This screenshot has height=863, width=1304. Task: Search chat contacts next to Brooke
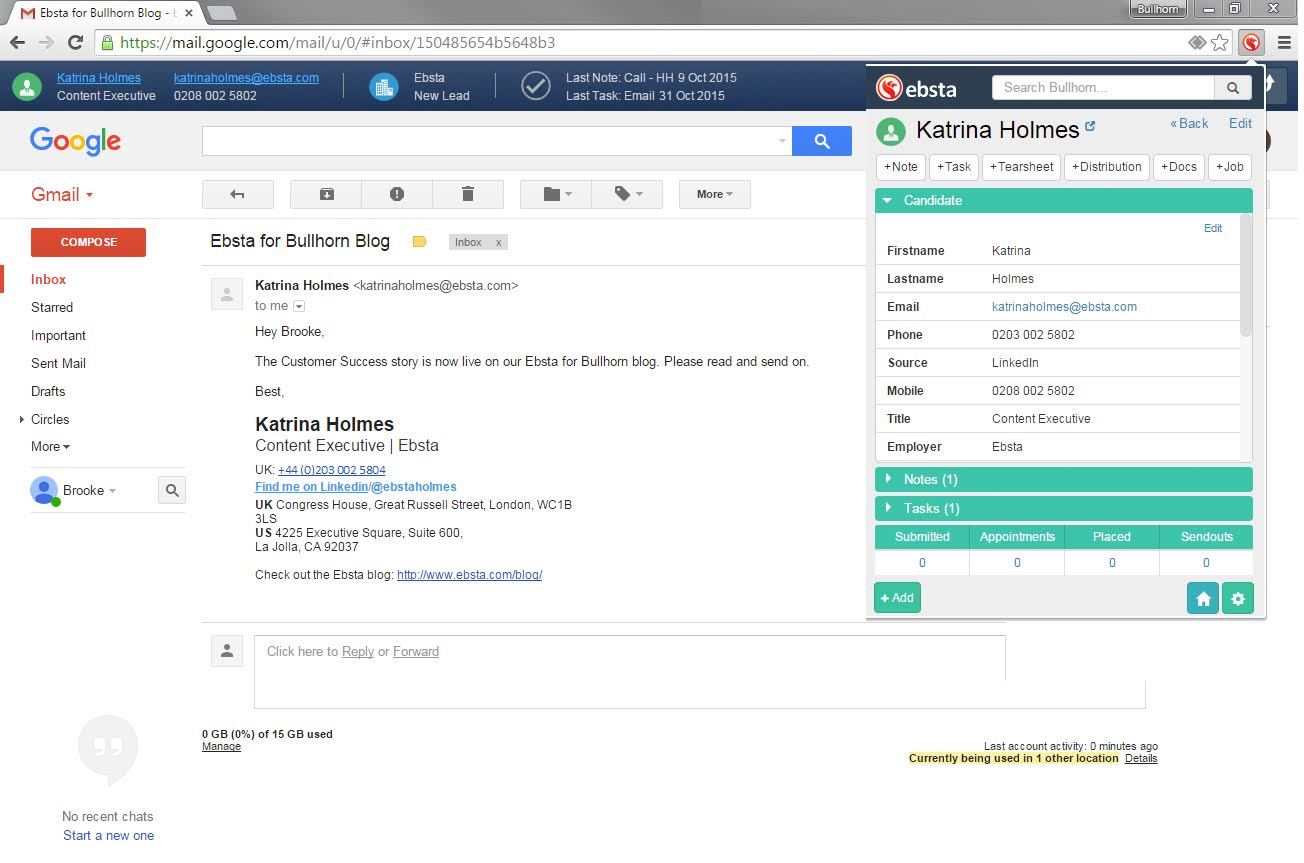tap(172, 490)
